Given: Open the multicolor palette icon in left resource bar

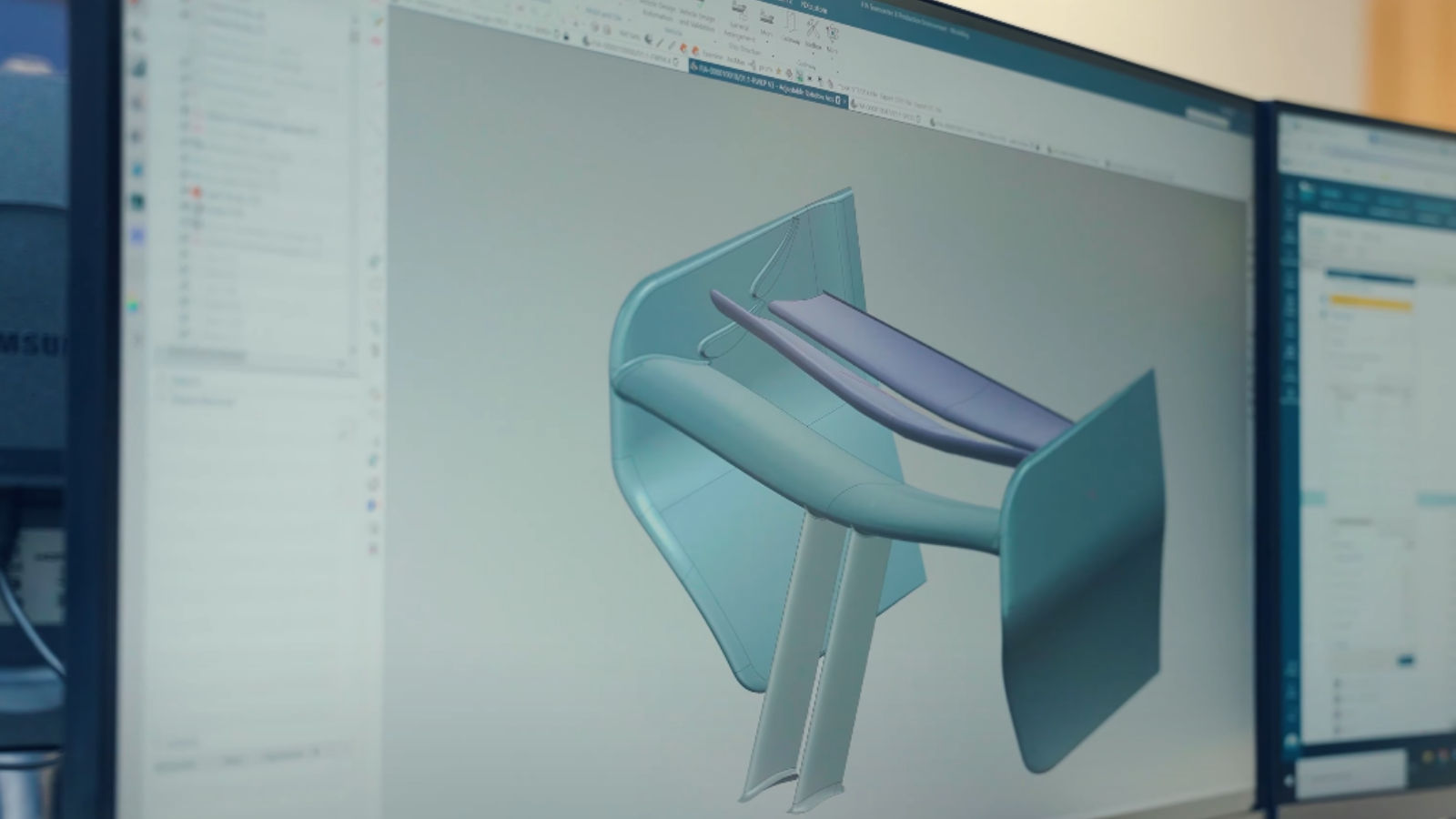Looking at the screenshot, I should (133, 305).
